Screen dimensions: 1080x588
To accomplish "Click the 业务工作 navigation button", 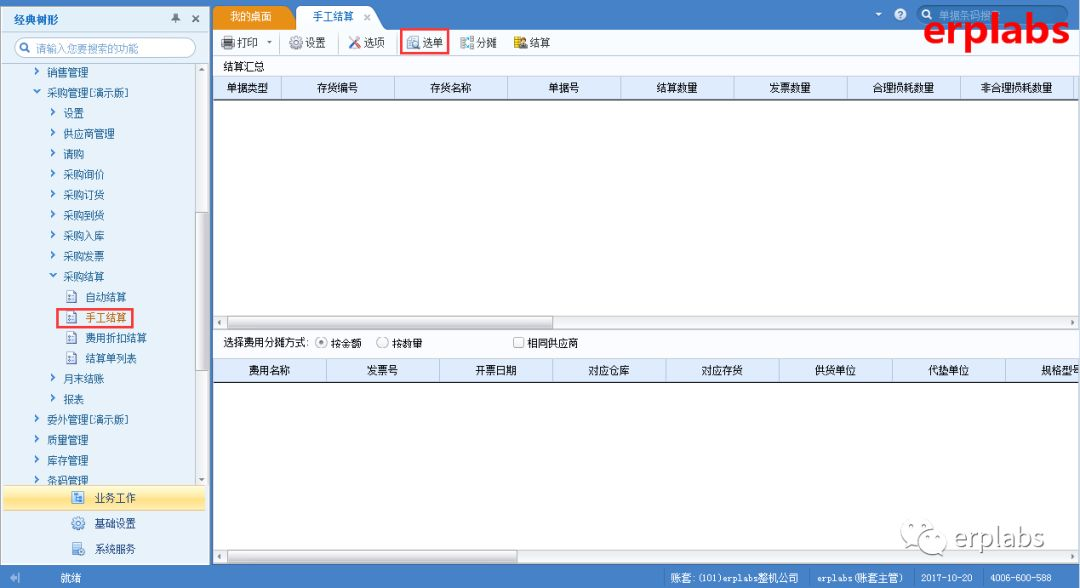I will (x=105, y=498).
